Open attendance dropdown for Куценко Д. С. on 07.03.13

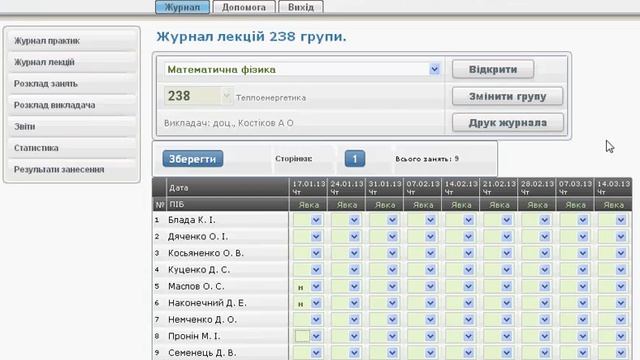(582, 270)
